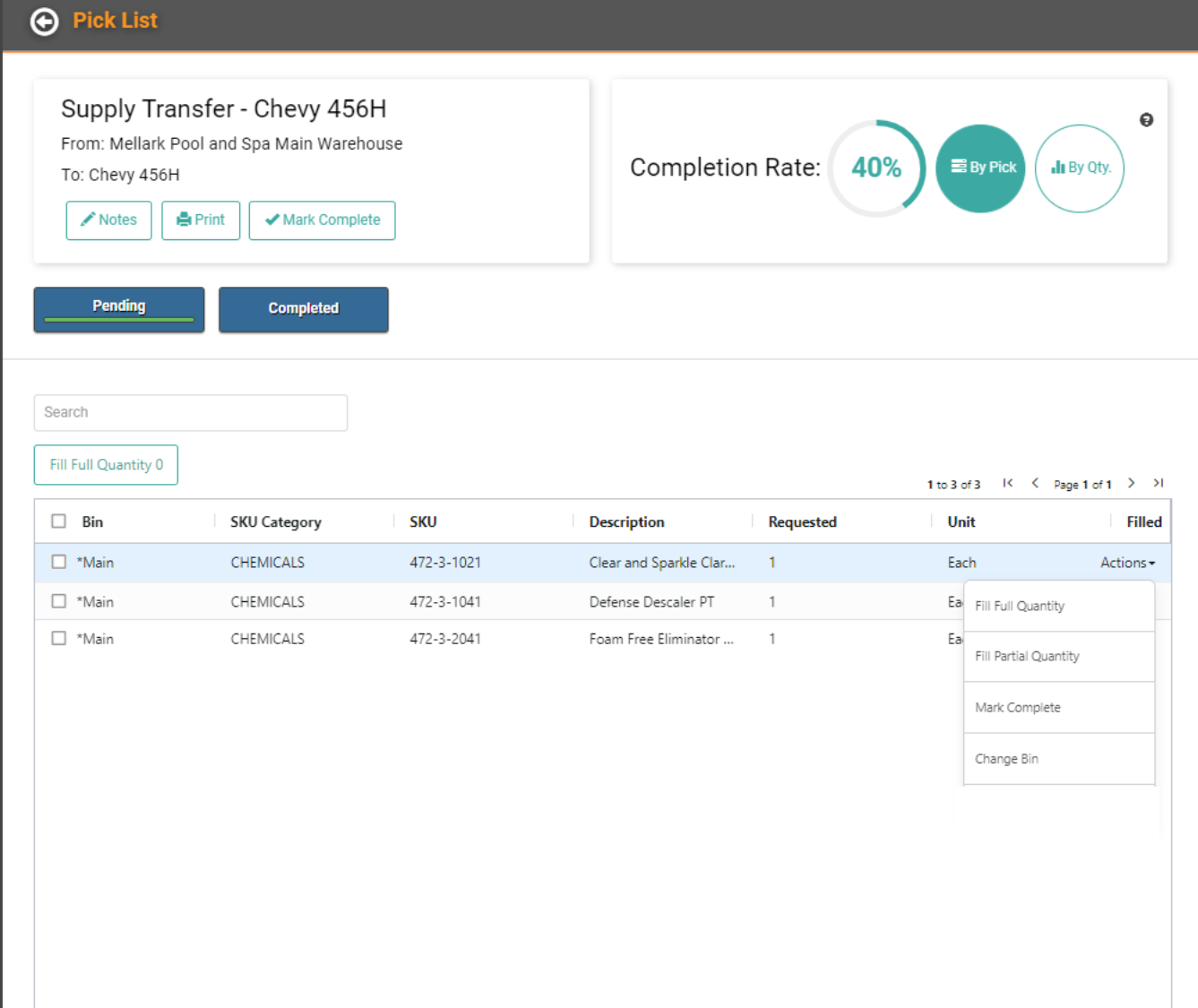Open the Actions dropdown on the first row
The width and height of the screenshot is (1198, 1008).
(x=1126, y=562)
